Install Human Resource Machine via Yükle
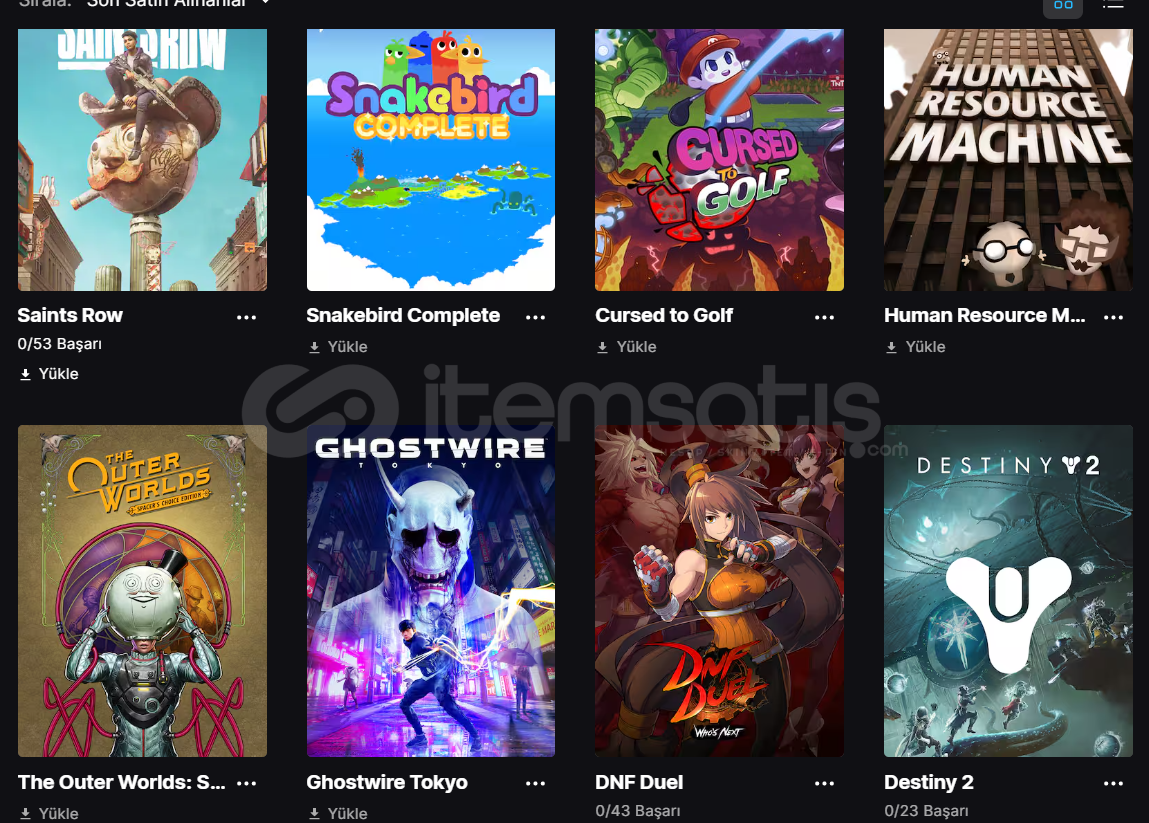 915,347
